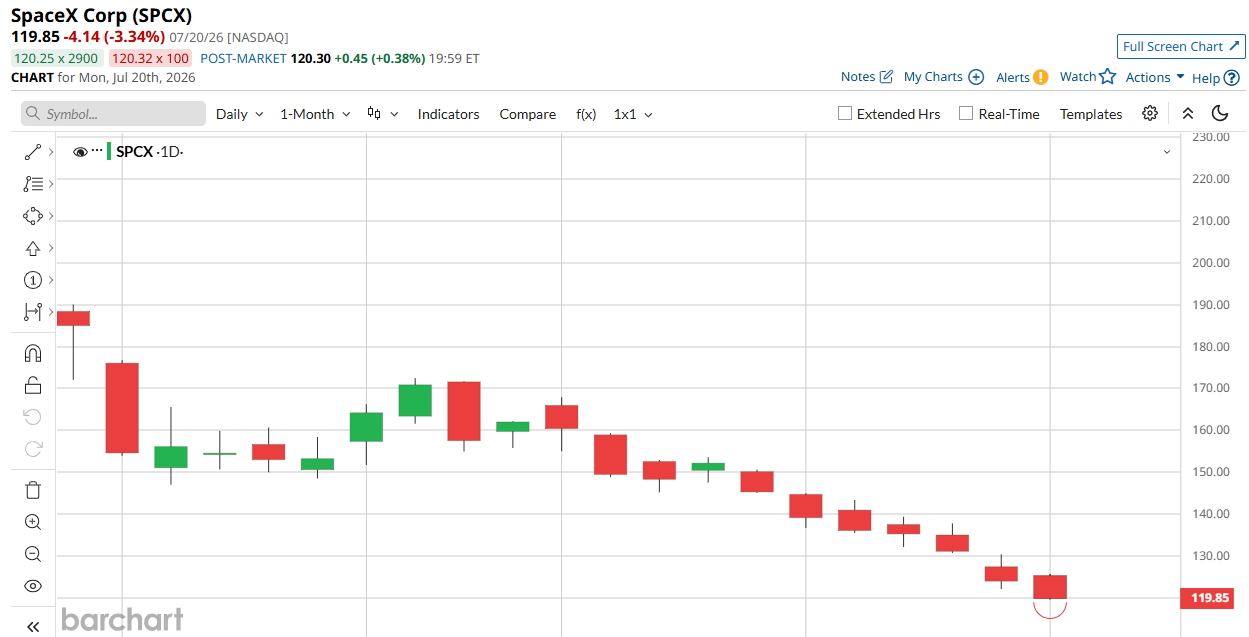Enable the Real-Time checkbox
The height and width of the screenshot is (637, 1249).
click(x=966, y=114)
